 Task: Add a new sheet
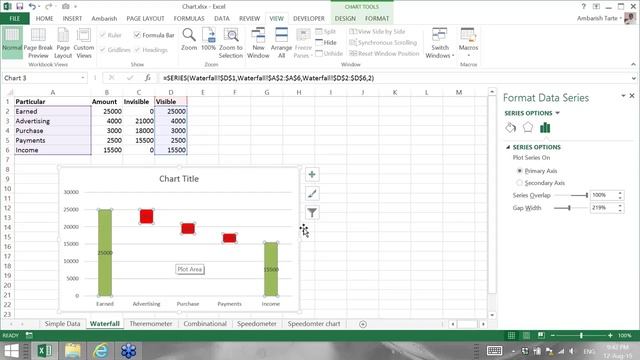coord(363,324)
